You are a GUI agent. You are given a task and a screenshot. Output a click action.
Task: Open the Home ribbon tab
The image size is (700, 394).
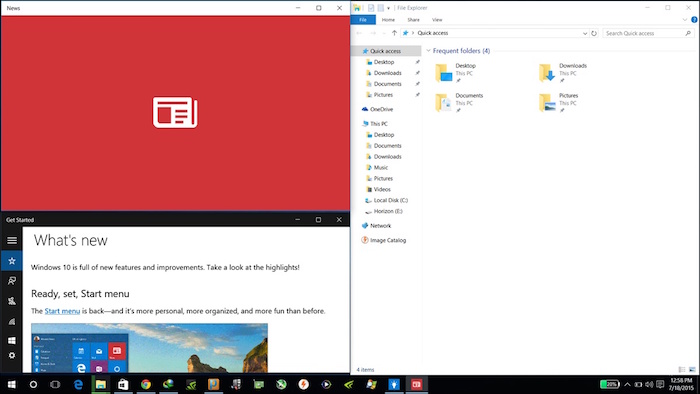(388, 20)
